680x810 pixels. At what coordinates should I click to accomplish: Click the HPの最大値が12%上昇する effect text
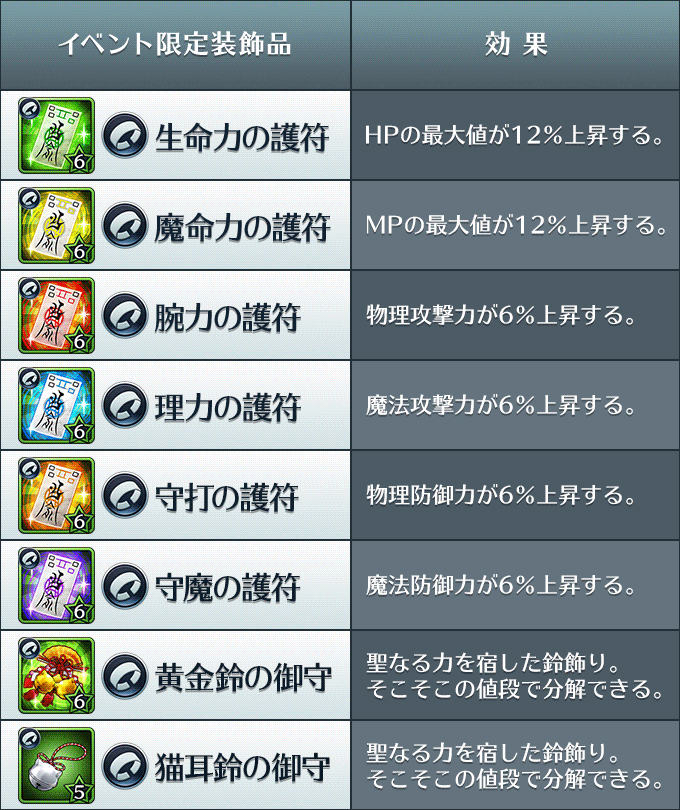click(x=514, y=135)
